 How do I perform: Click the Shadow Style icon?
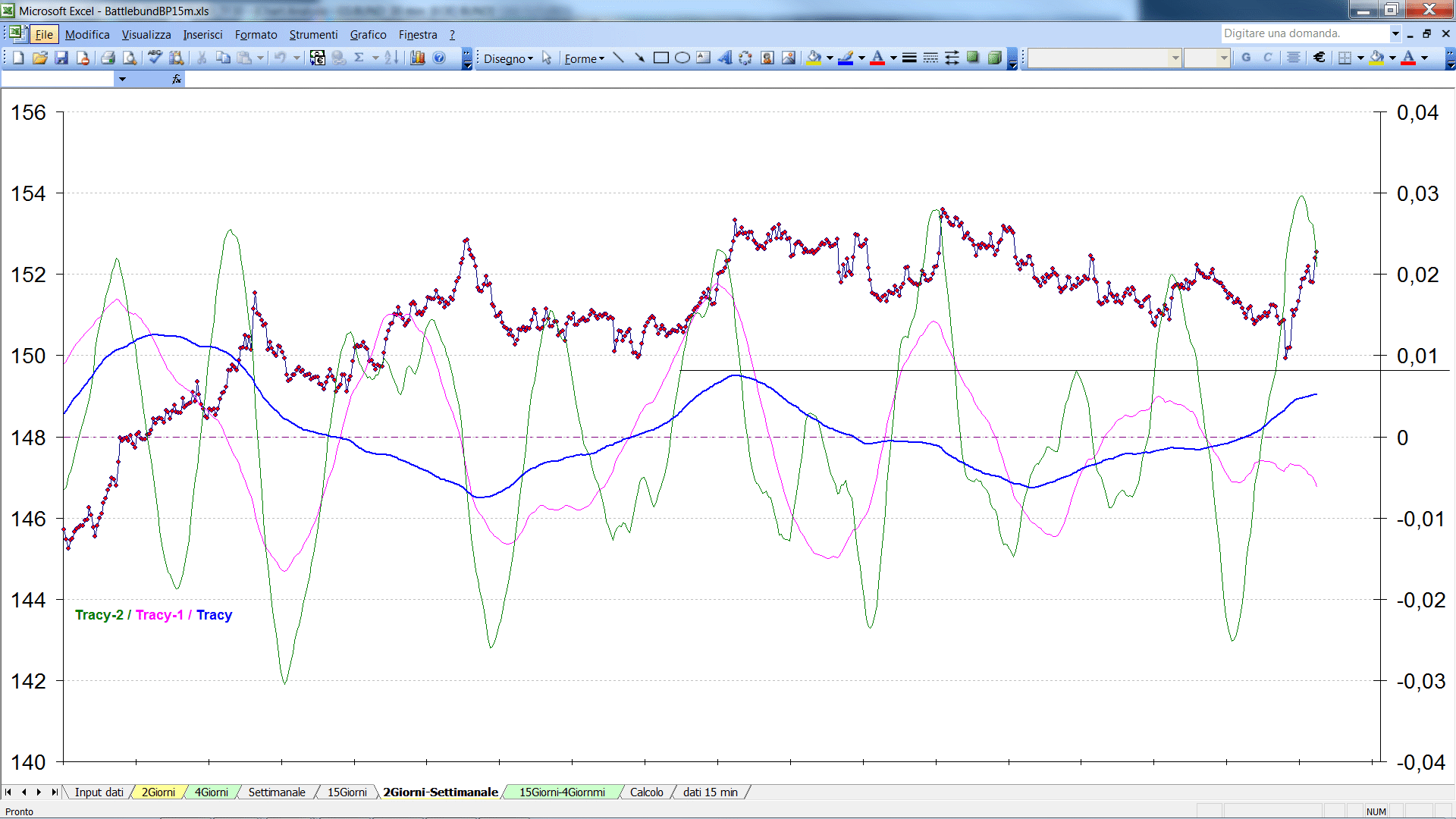pyautogui.click(x=973, y=58)
